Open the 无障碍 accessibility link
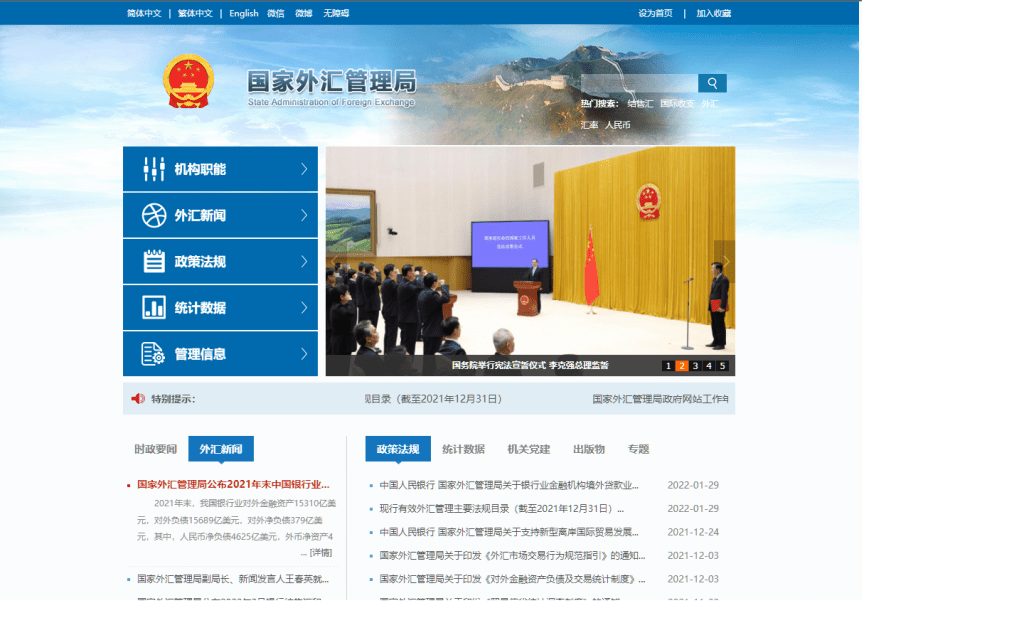 click(x=336, y=13)
